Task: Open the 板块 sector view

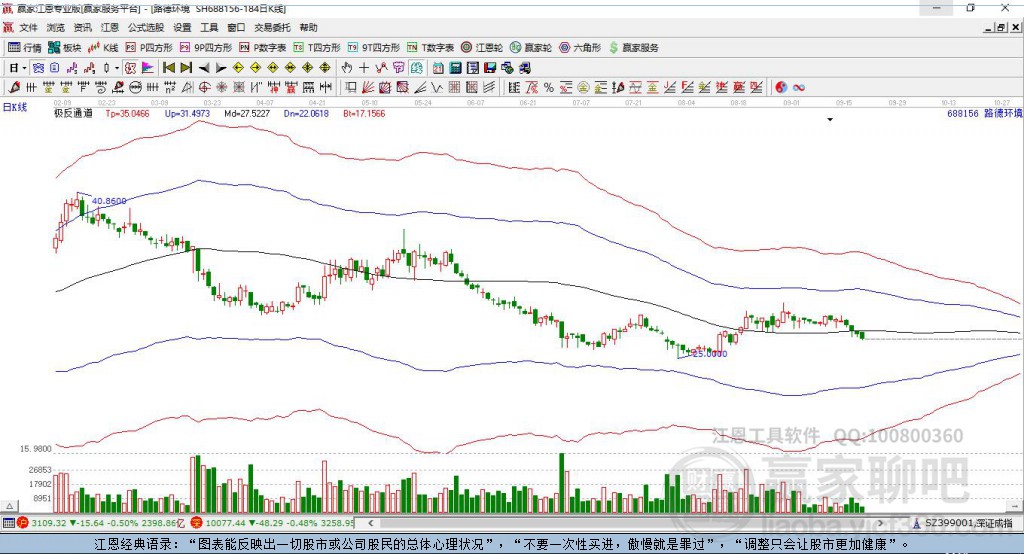Action: [65, 48]
